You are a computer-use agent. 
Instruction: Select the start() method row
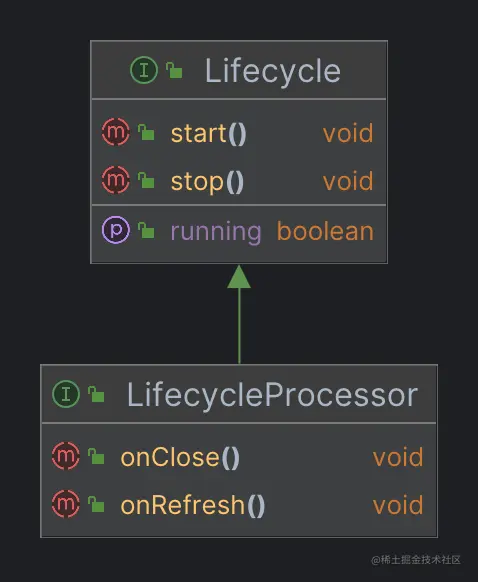[x=239, y=133]
